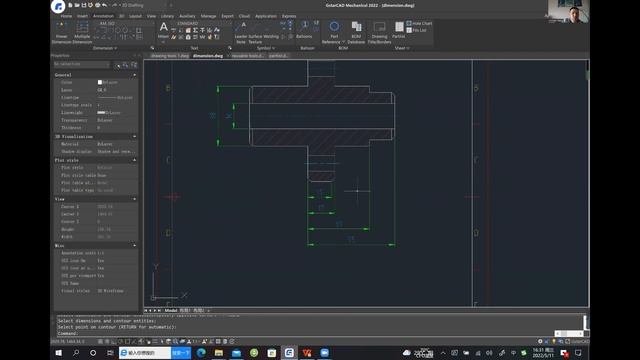
Task: Click the Hole Chart tool
Action: (419, 23)
